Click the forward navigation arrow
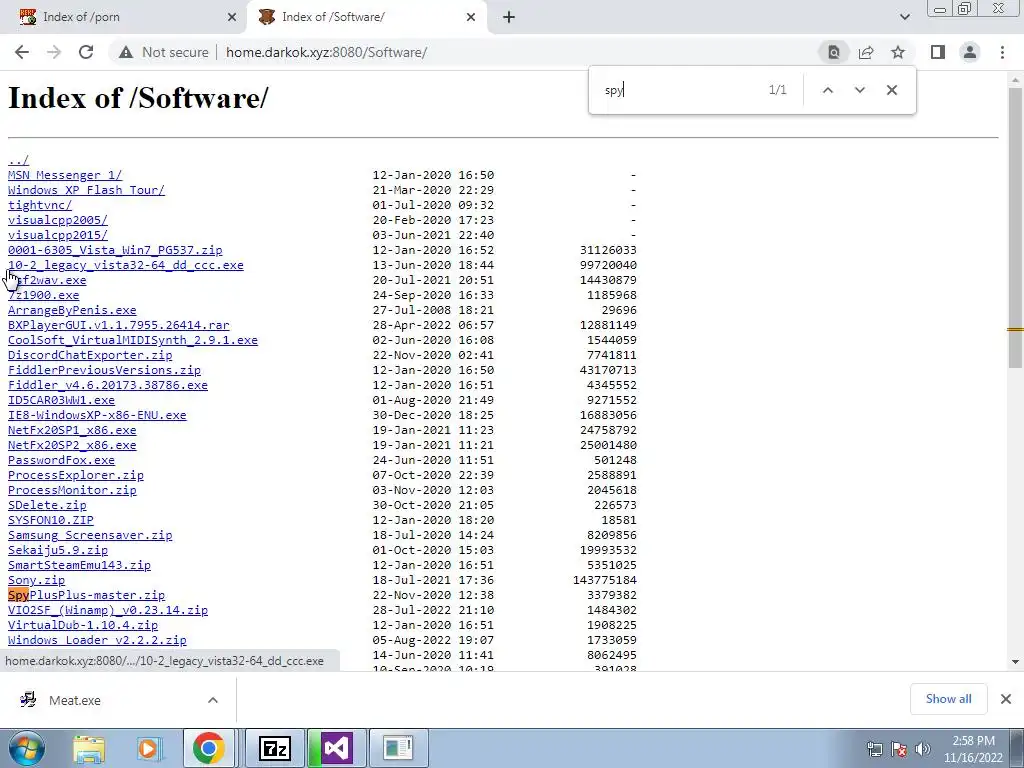The height and width of the screenshot is (768, 1024). coord(54,52)
